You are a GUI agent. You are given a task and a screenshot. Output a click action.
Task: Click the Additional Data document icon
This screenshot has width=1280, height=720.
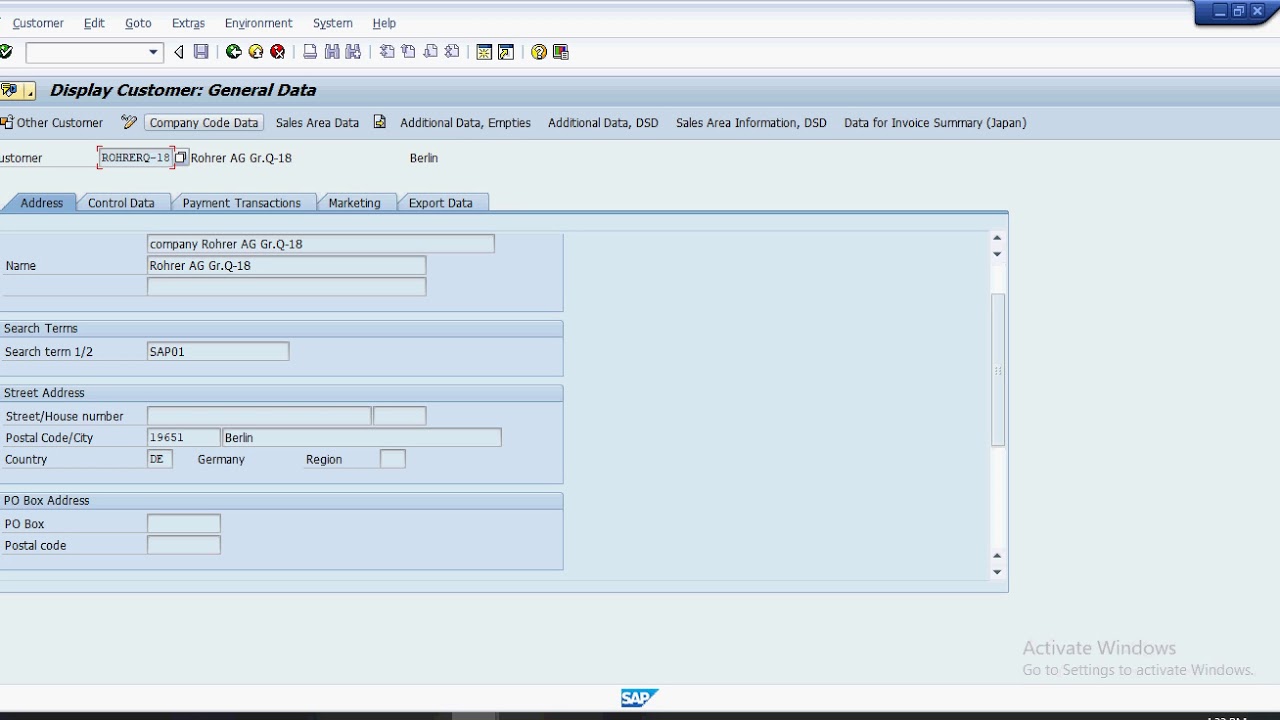point(380,122)
